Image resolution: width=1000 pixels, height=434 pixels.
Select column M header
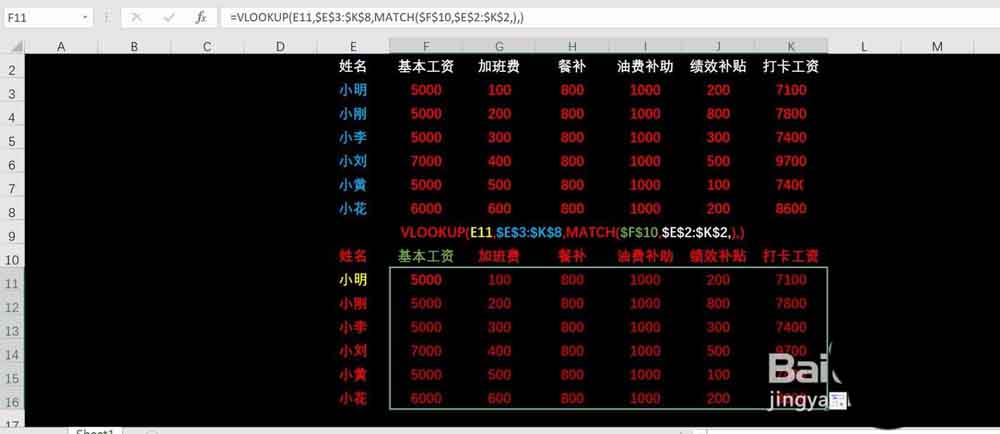(x=937, y=47)
